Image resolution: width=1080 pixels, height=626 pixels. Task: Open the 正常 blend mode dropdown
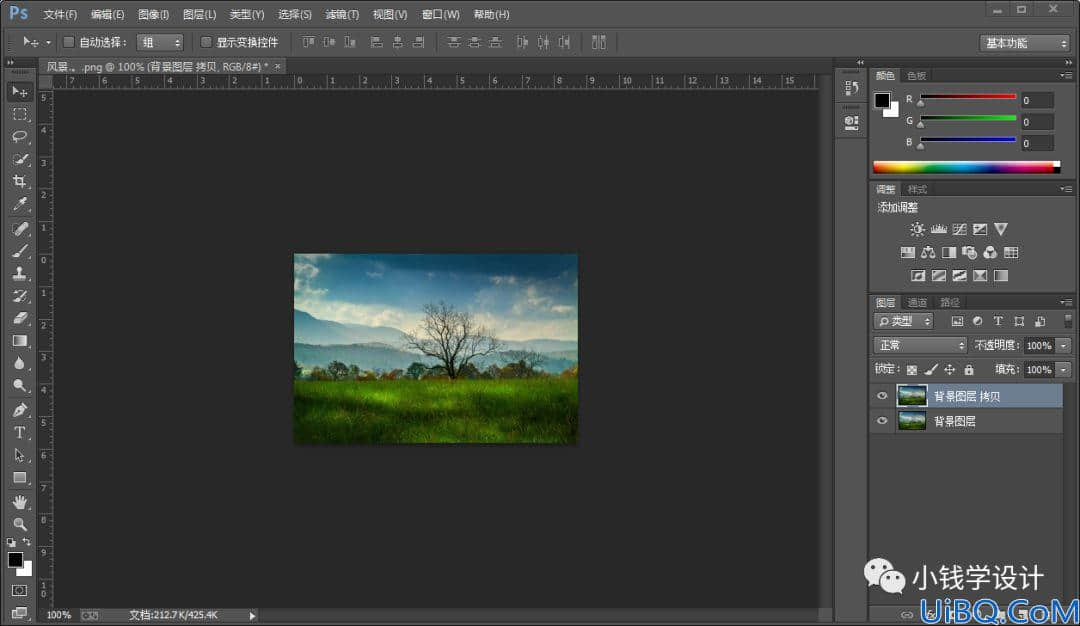click(x=920, y=345)
